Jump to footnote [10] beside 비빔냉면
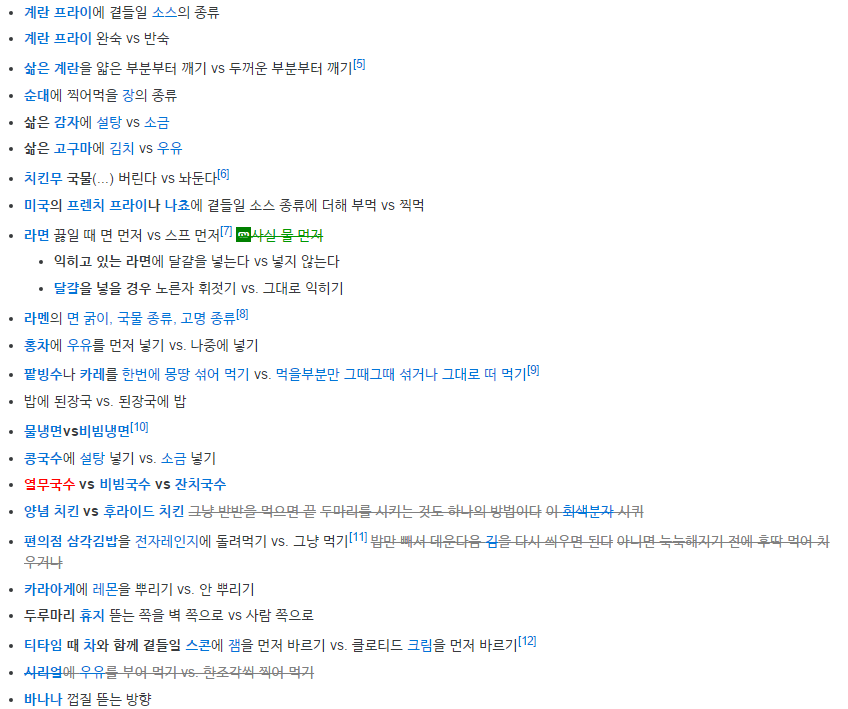Viewport: 848px width, 709px height. (x=139, y=427)
